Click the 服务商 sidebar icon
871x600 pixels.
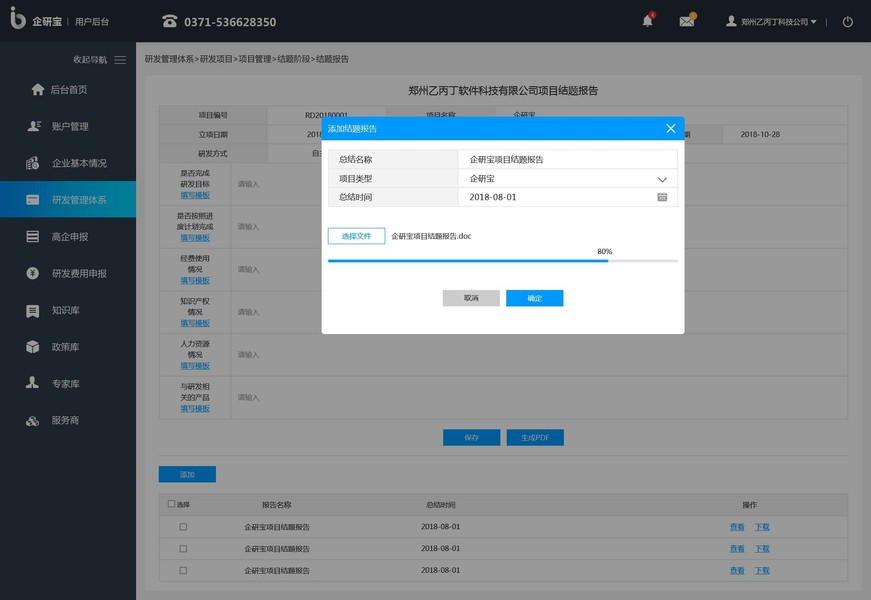pos(32,421)
